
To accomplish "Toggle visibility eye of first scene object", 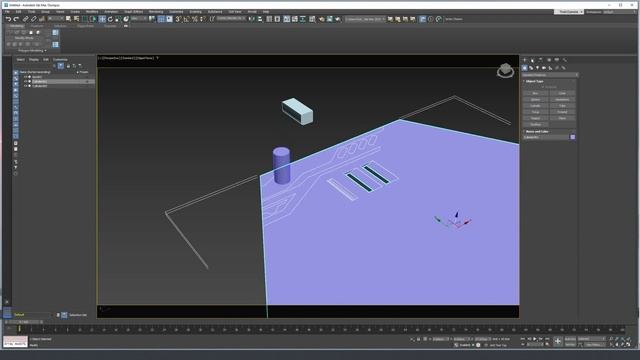I will 25,76.
